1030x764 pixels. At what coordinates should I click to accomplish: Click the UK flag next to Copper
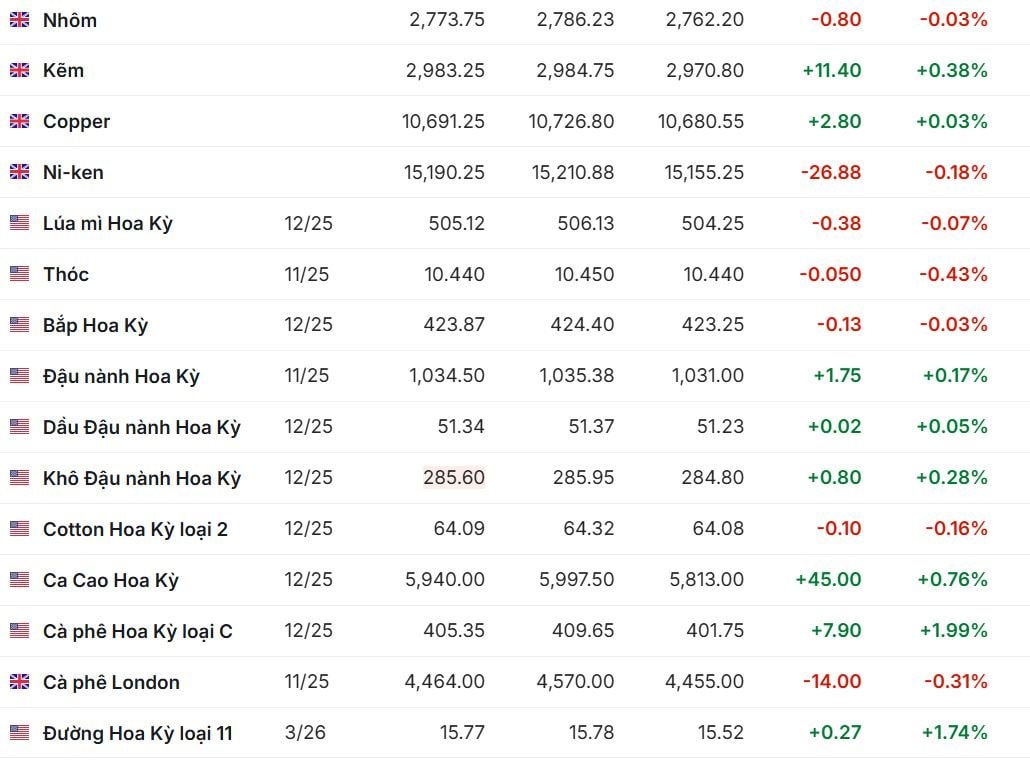pyautogui.click(x=19, y=122)
